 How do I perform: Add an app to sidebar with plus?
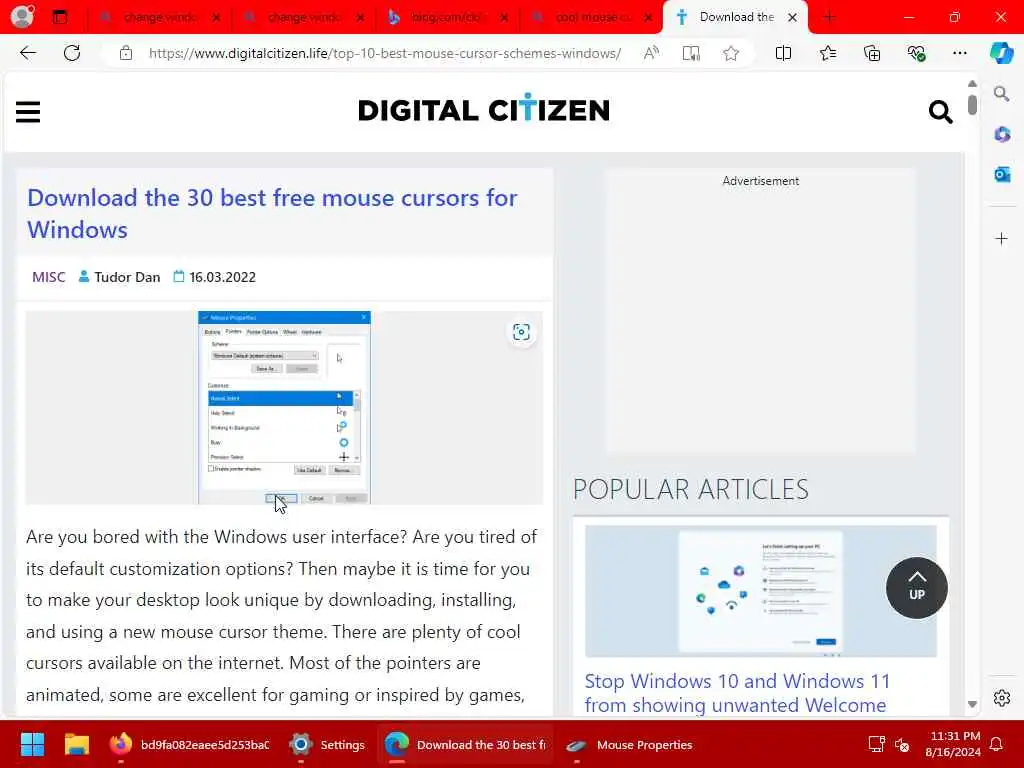tap(1001, 238)
